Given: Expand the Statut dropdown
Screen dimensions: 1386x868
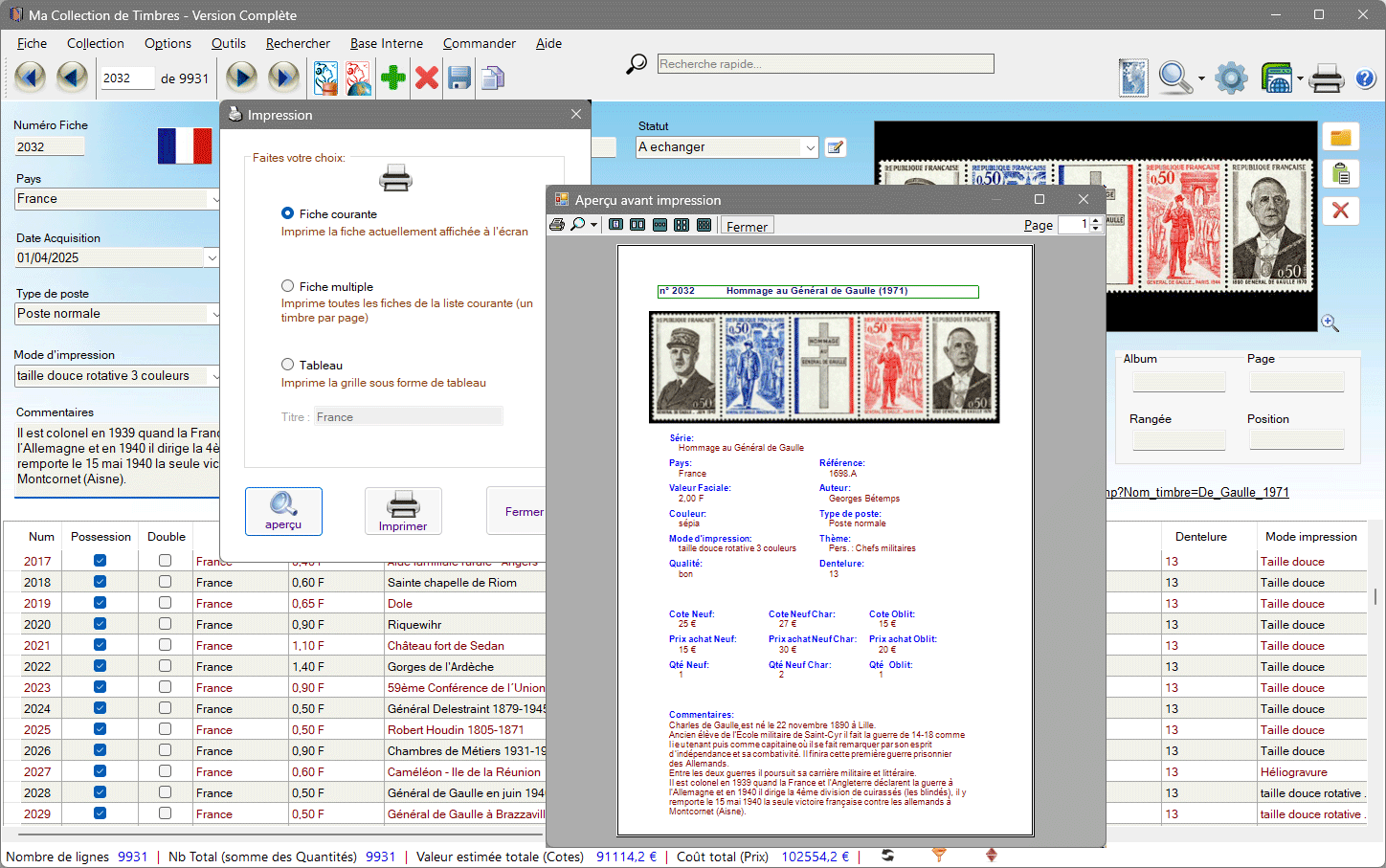Looking at the screenshot, I should [810, 147].
